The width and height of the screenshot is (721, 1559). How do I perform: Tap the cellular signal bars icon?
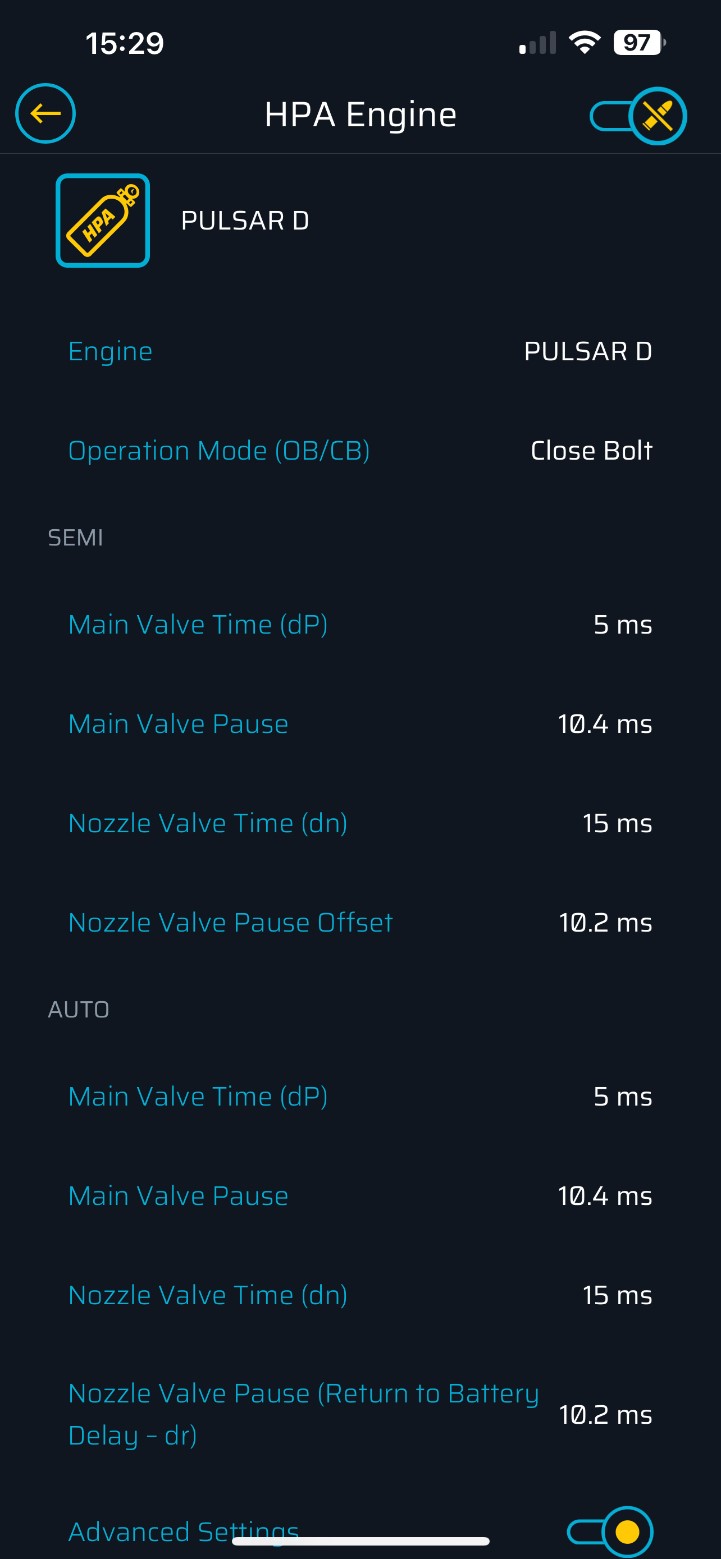click(537, 44)
